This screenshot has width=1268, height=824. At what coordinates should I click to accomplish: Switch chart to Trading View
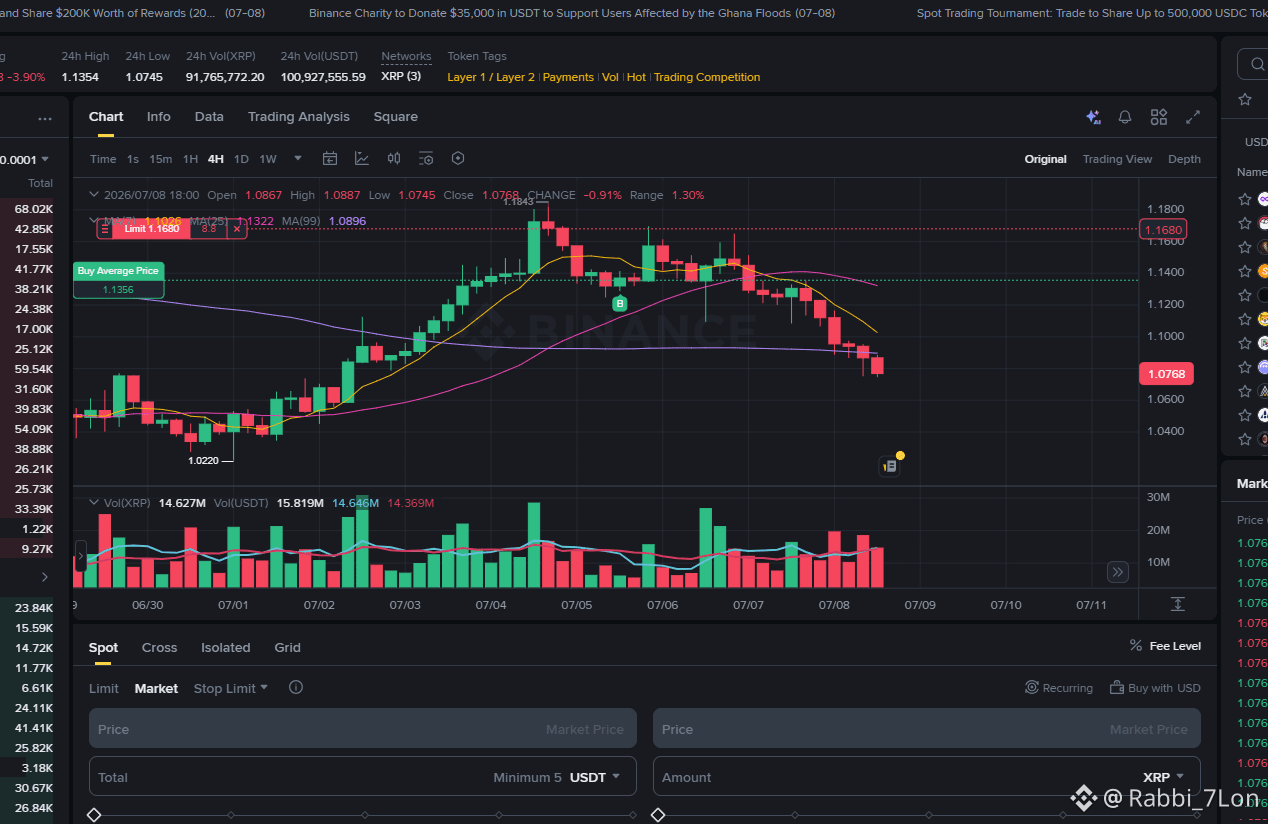click(1117, 159)
